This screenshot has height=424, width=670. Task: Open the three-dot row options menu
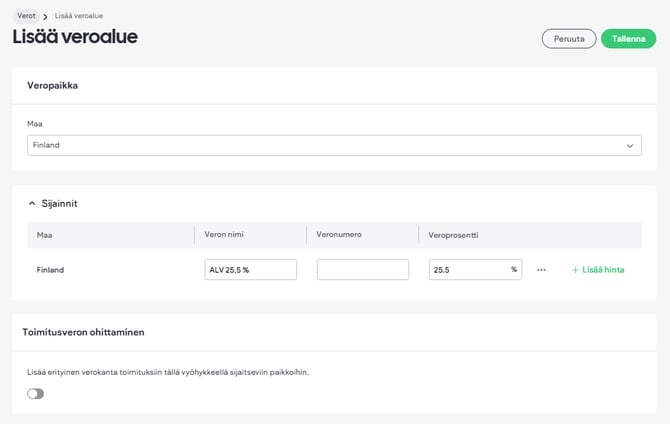click(541, 270)
